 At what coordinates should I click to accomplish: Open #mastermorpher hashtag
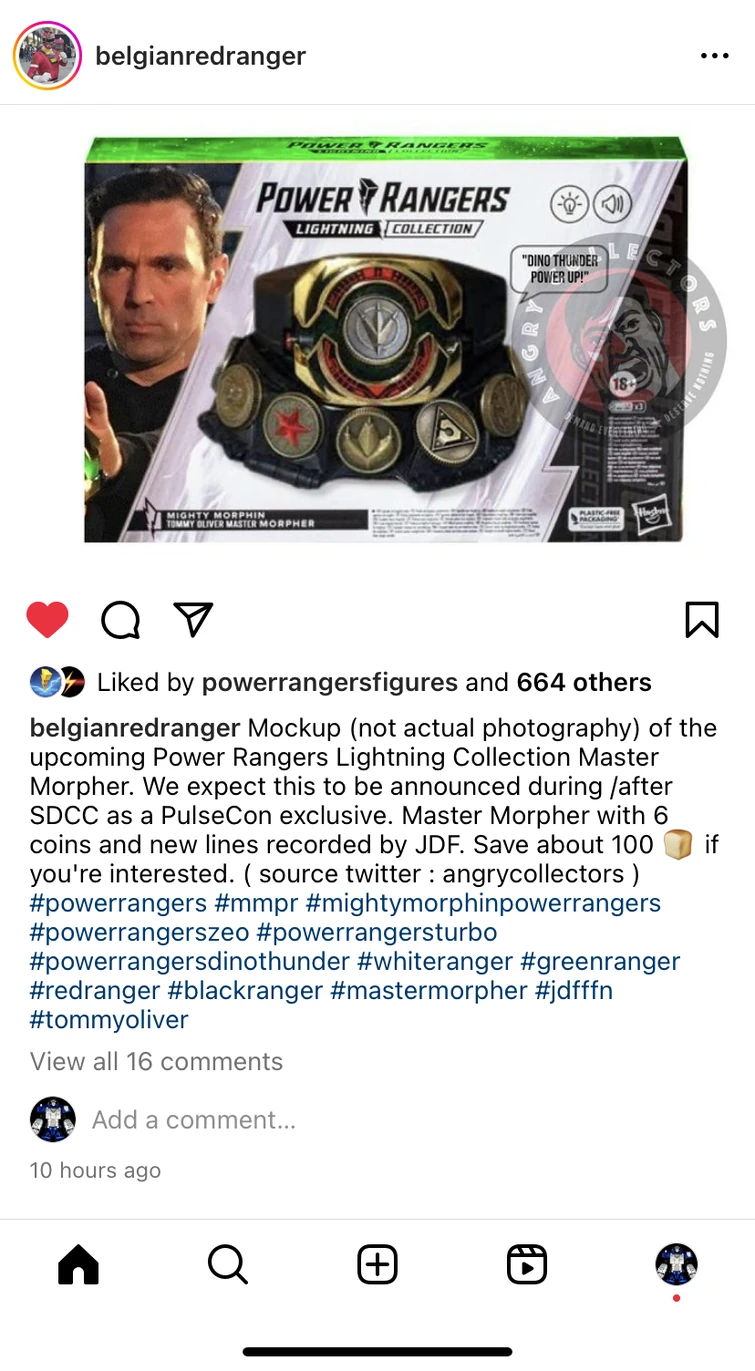click(428, 991)
